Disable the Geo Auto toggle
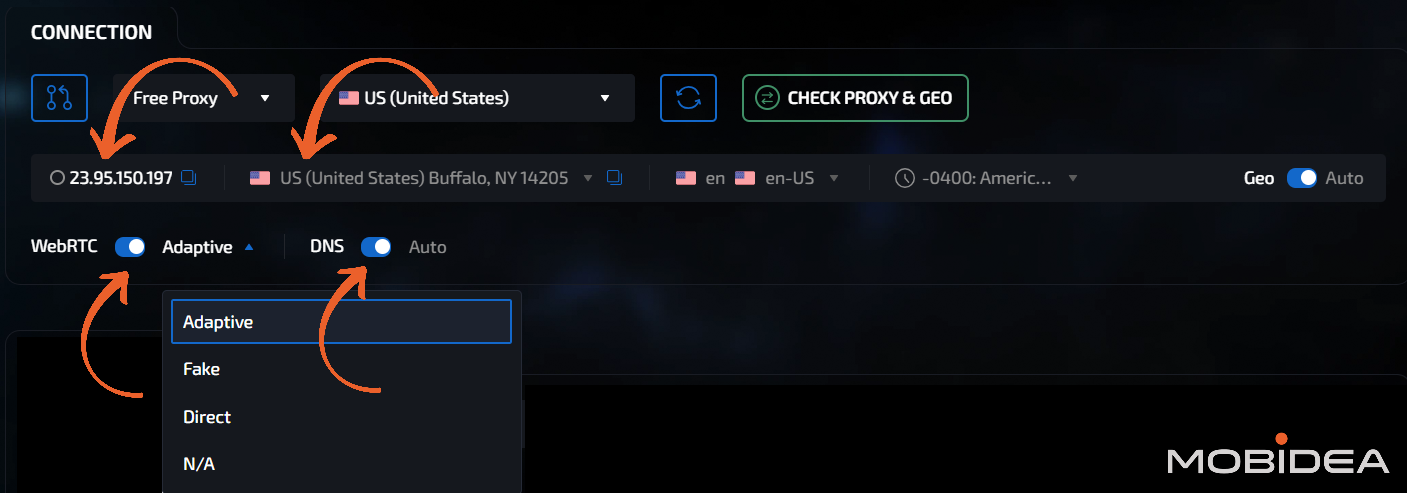 pyautogui.click(x=1301, y=178)
